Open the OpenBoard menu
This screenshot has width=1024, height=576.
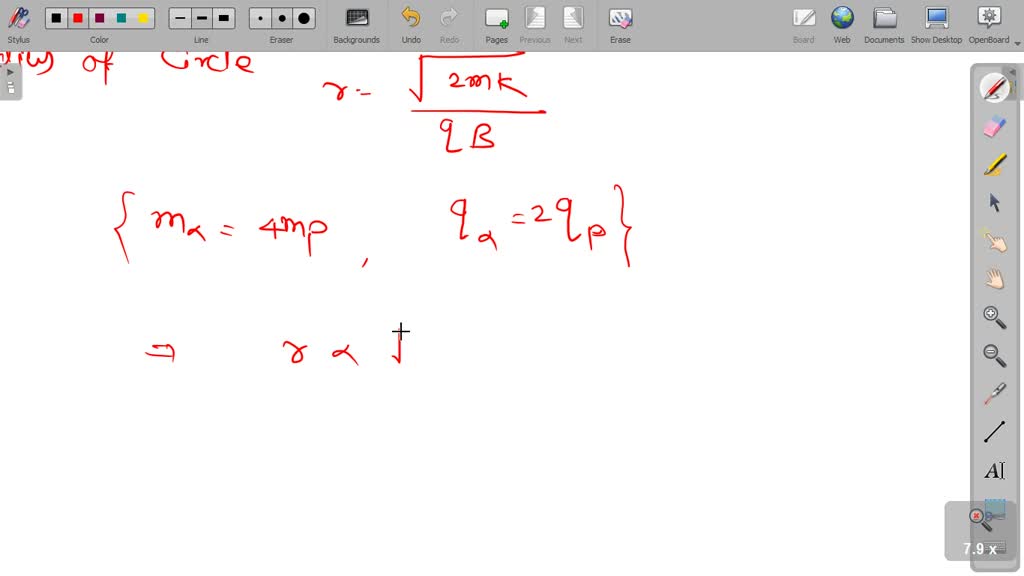[x=989, y=24]
